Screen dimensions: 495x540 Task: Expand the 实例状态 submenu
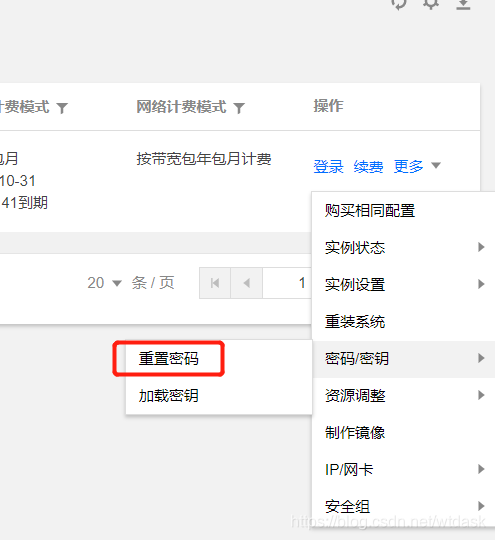[x=403, y=247]
